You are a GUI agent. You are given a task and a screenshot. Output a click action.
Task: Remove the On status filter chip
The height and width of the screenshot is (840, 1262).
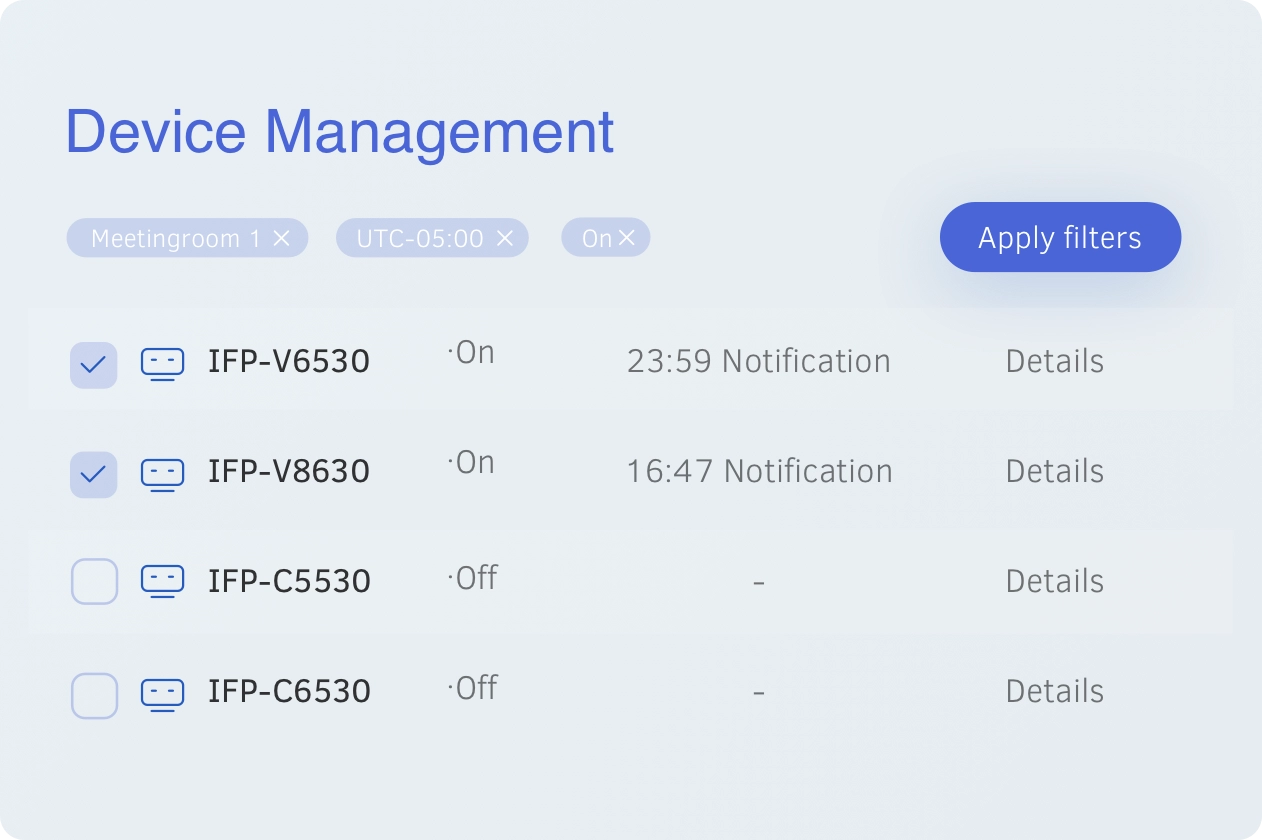626,238
